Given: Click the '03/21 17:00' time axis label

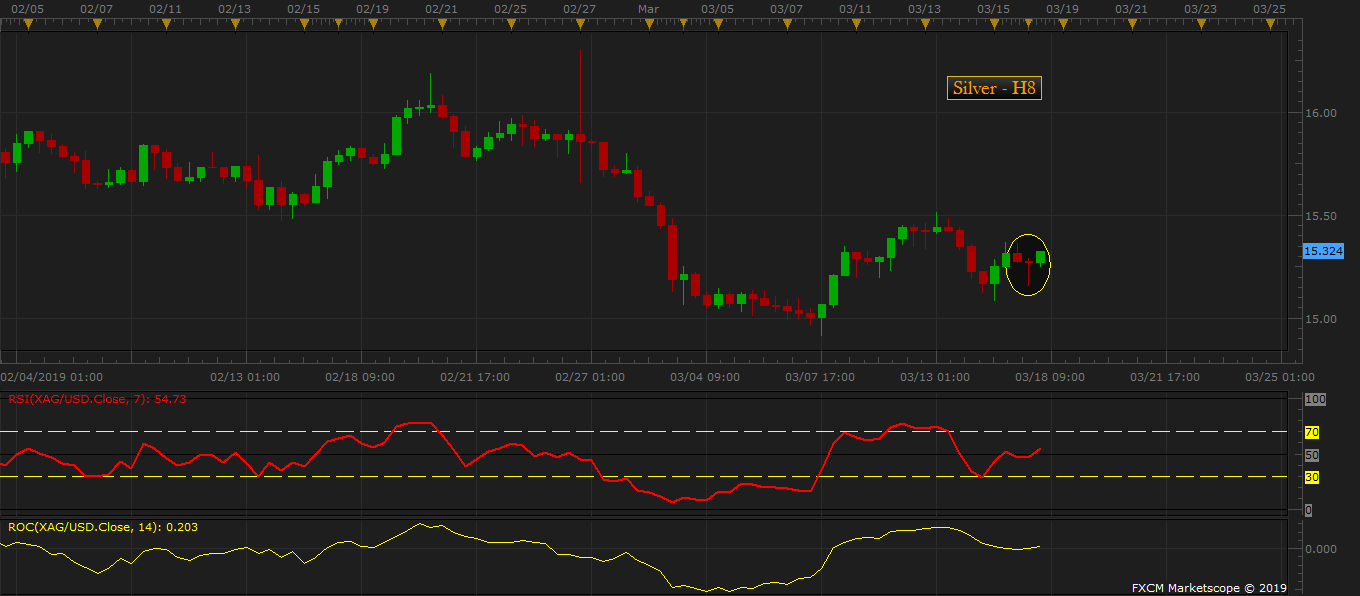Looking at the screenshot, I should [1165, 377].
